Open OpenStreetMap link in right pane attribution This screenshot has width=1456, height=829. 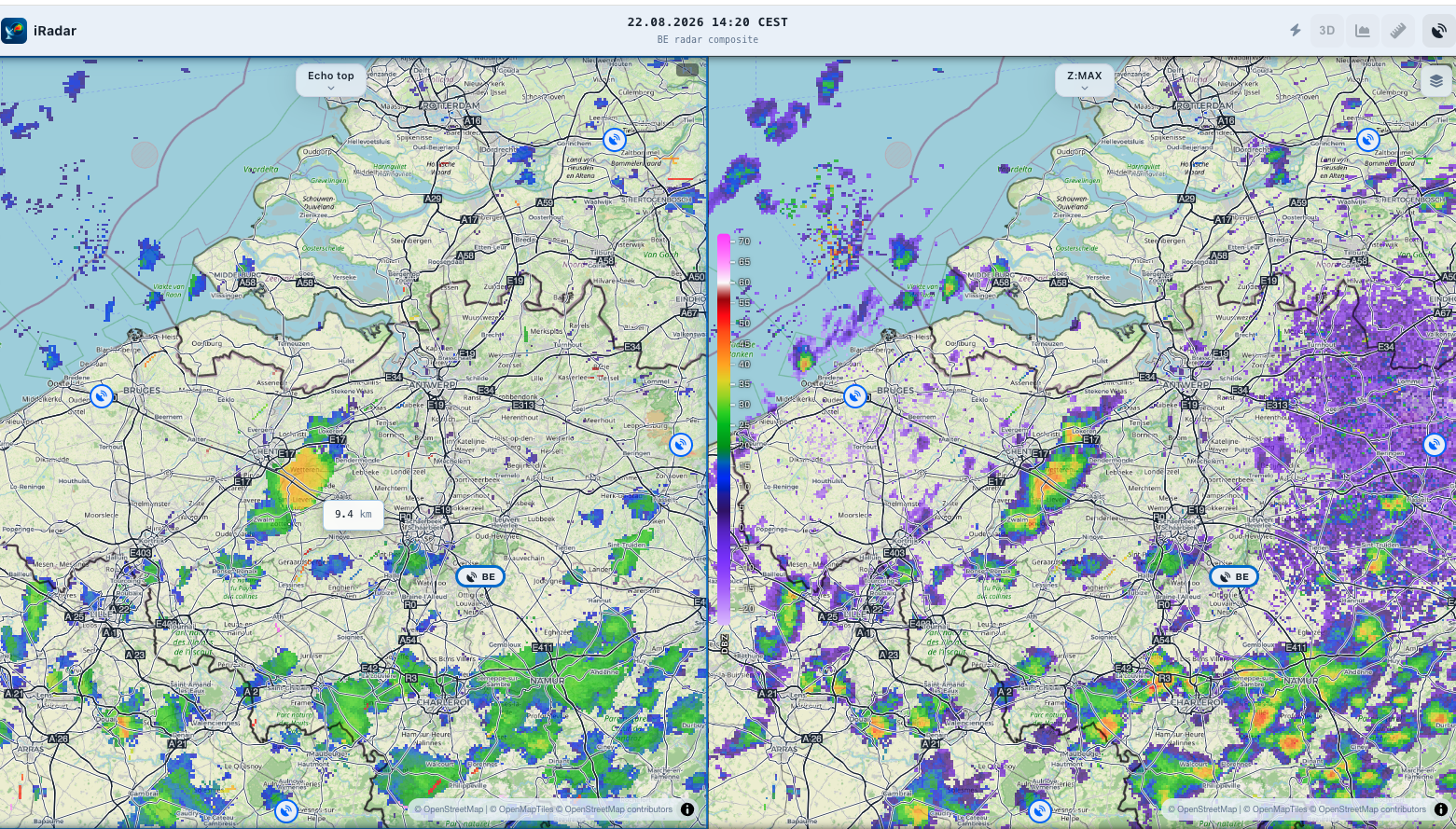1202,809
